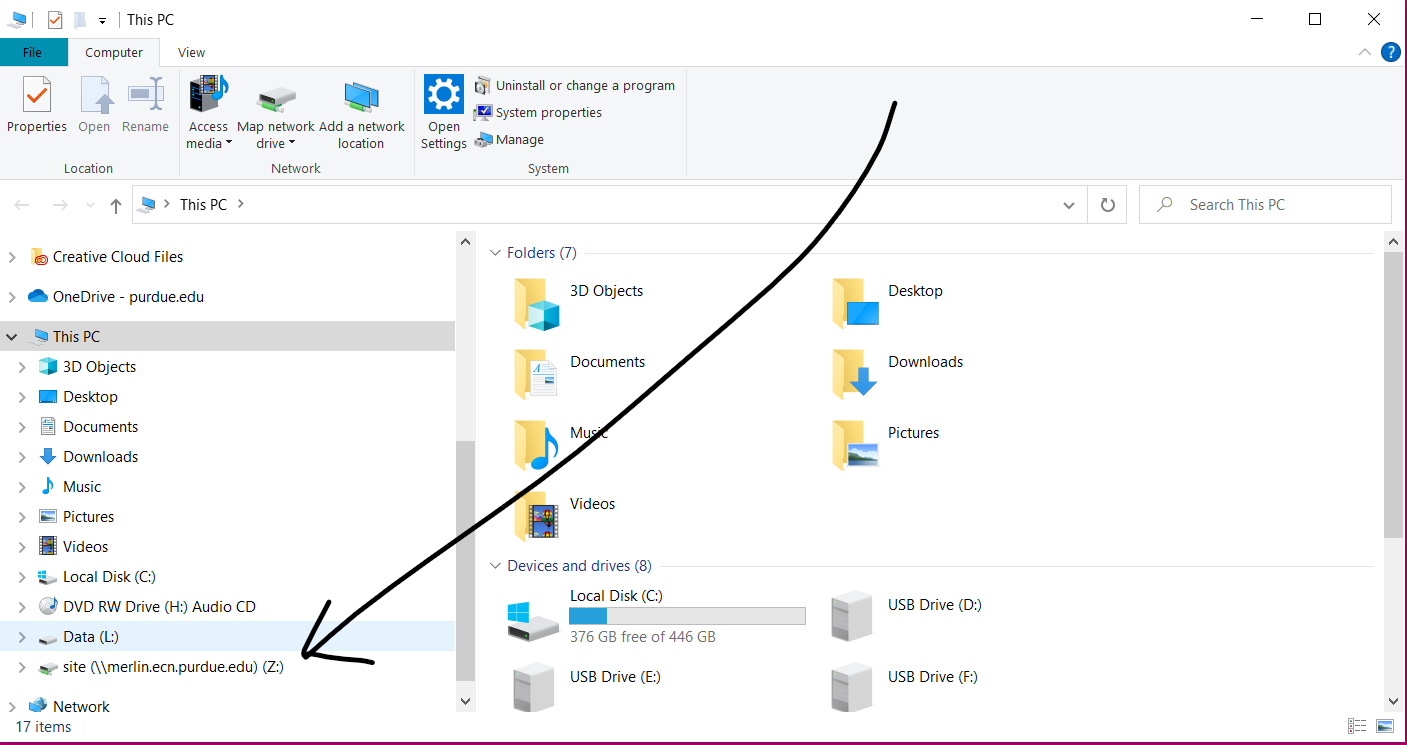
Task: Collapse the ribbon with the caret
Action: (x=1365, y=53)
